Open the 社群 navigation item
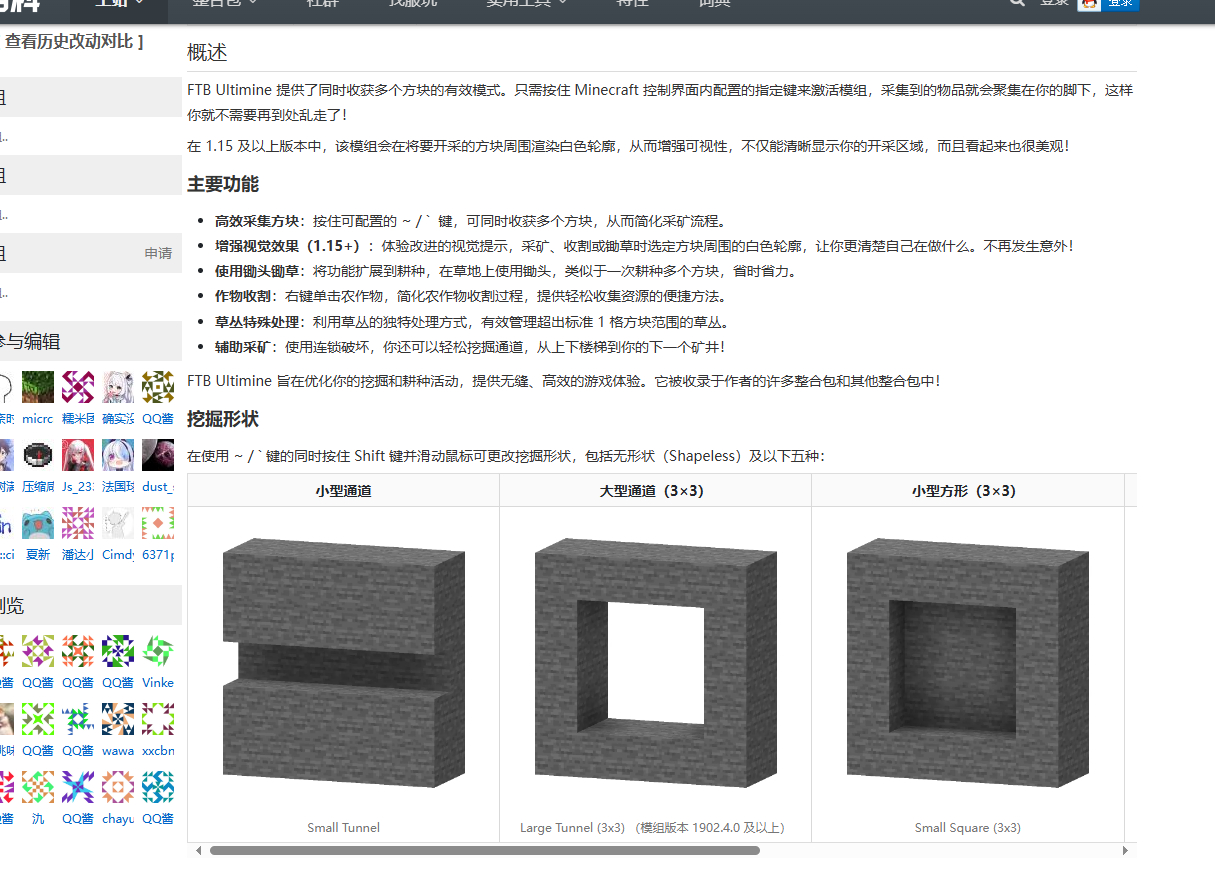The image size is (1215, 882). 322,4
